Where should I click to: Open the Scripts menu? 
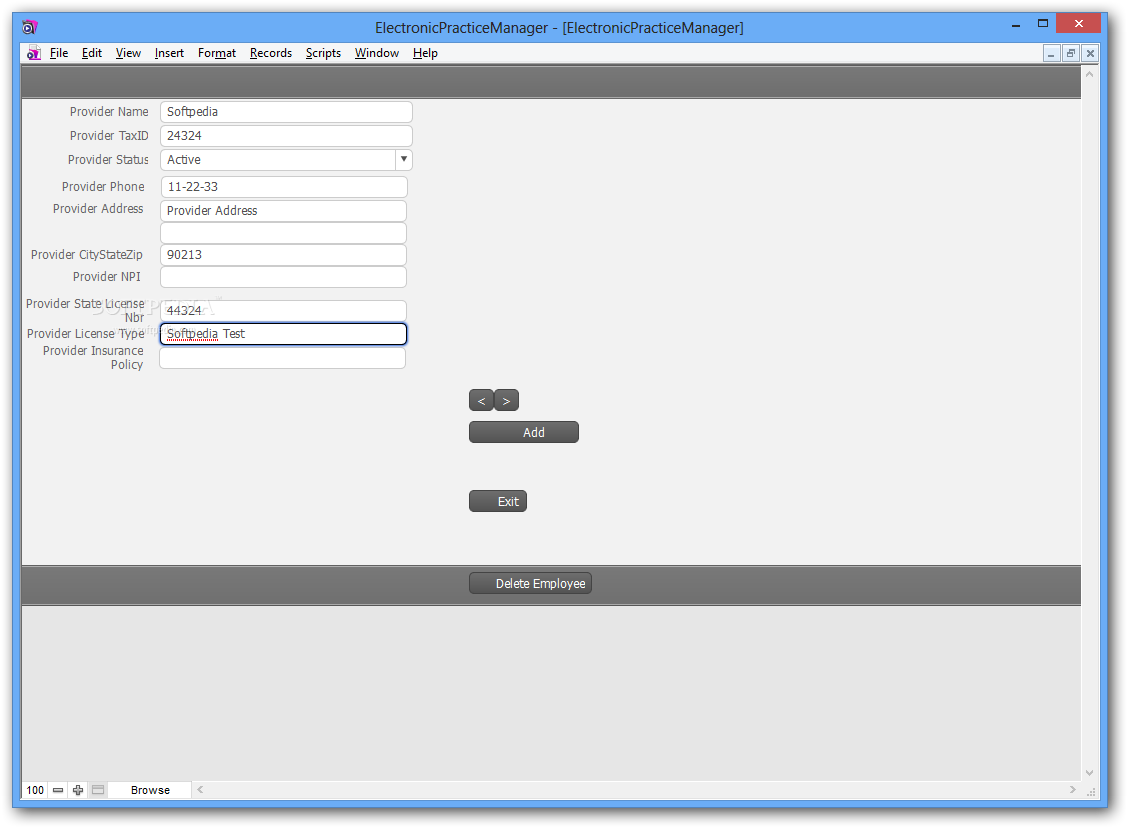click(x=323, y=53)
